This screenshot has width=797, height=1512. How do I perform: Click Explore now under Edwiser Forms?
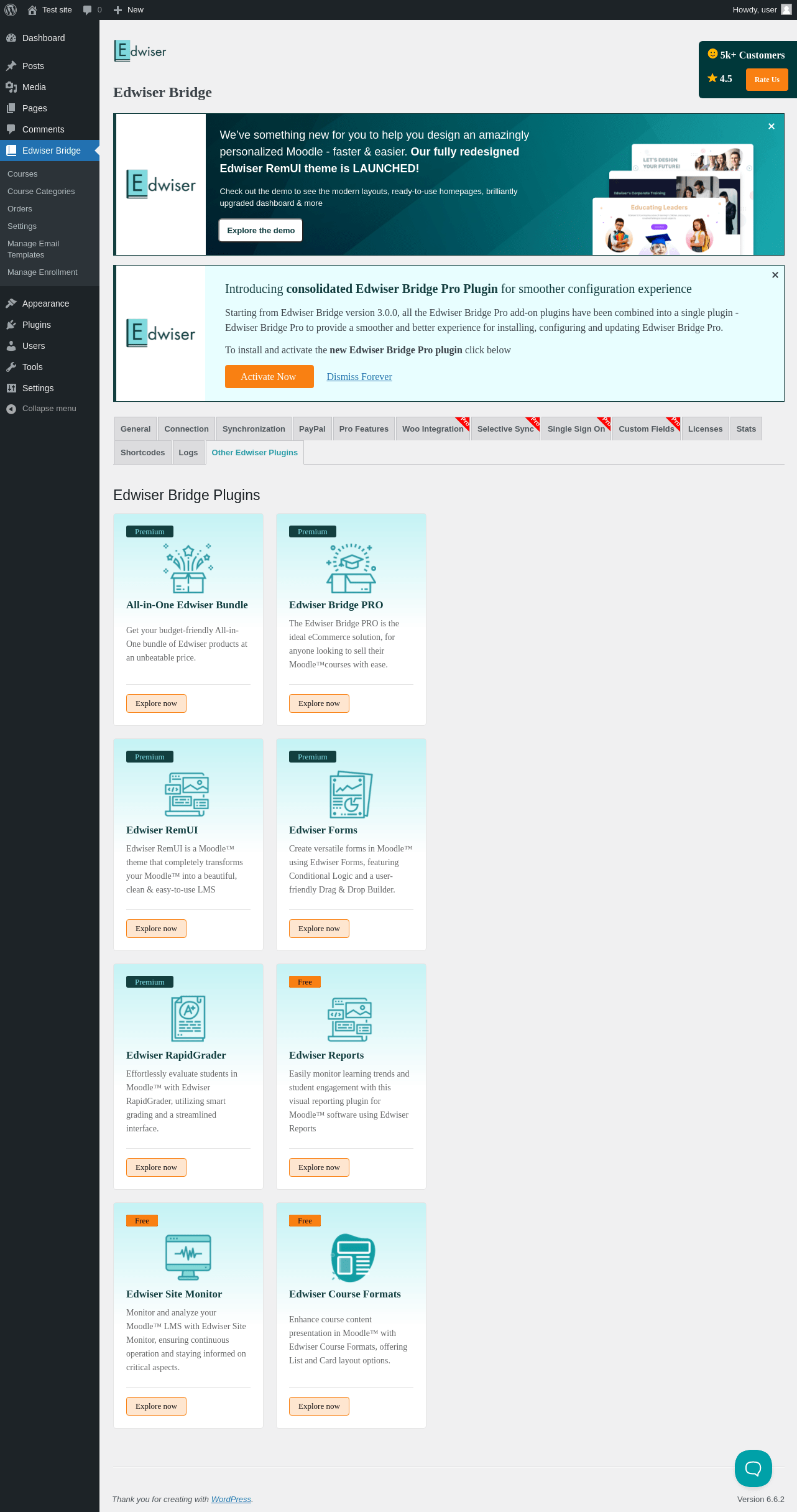(319, 929)
